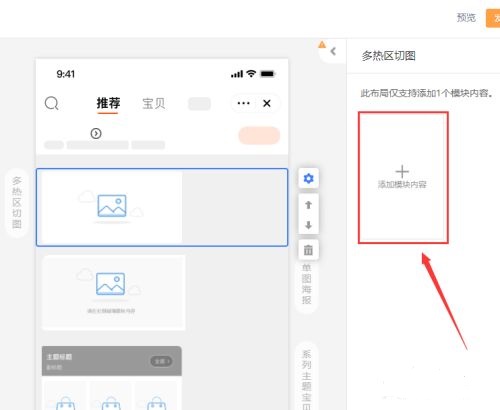Select the gray theme title banner module

[112, 361]
